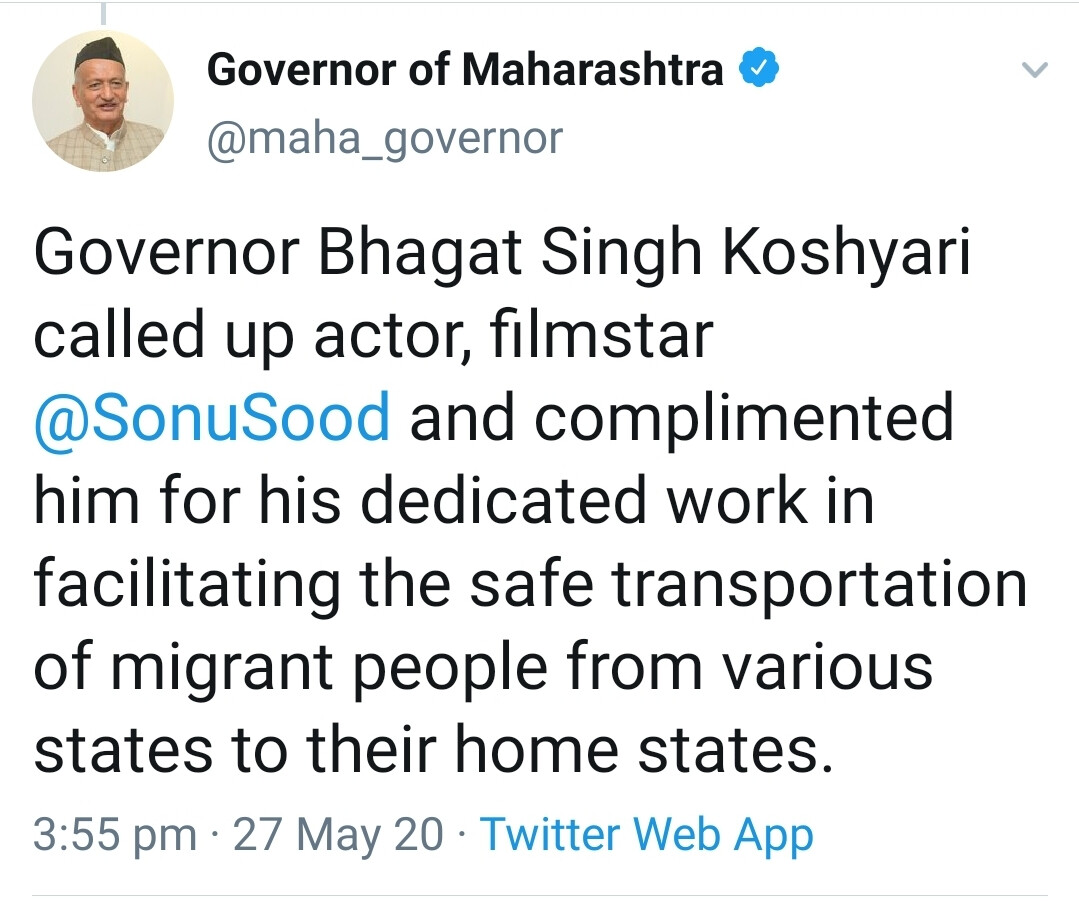Open the Governor's profile photo

pyautogui.click(x=103, y=101)
